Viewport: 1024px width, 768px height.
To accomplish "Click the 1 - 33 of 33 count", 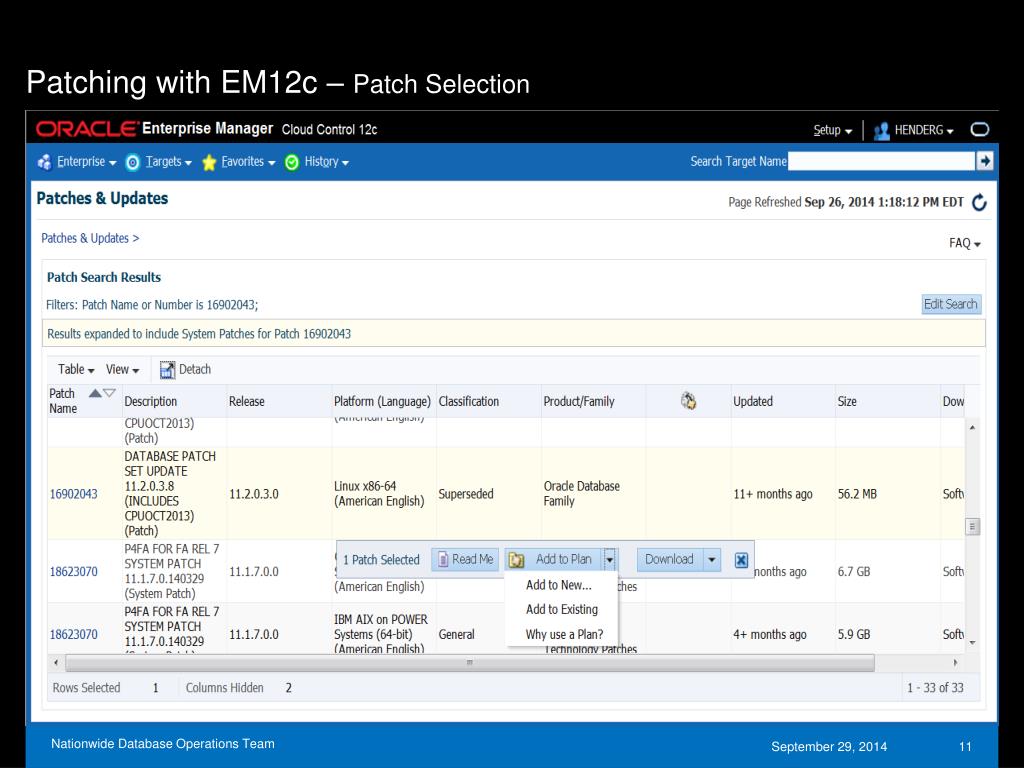I will [x=935, y=688].
